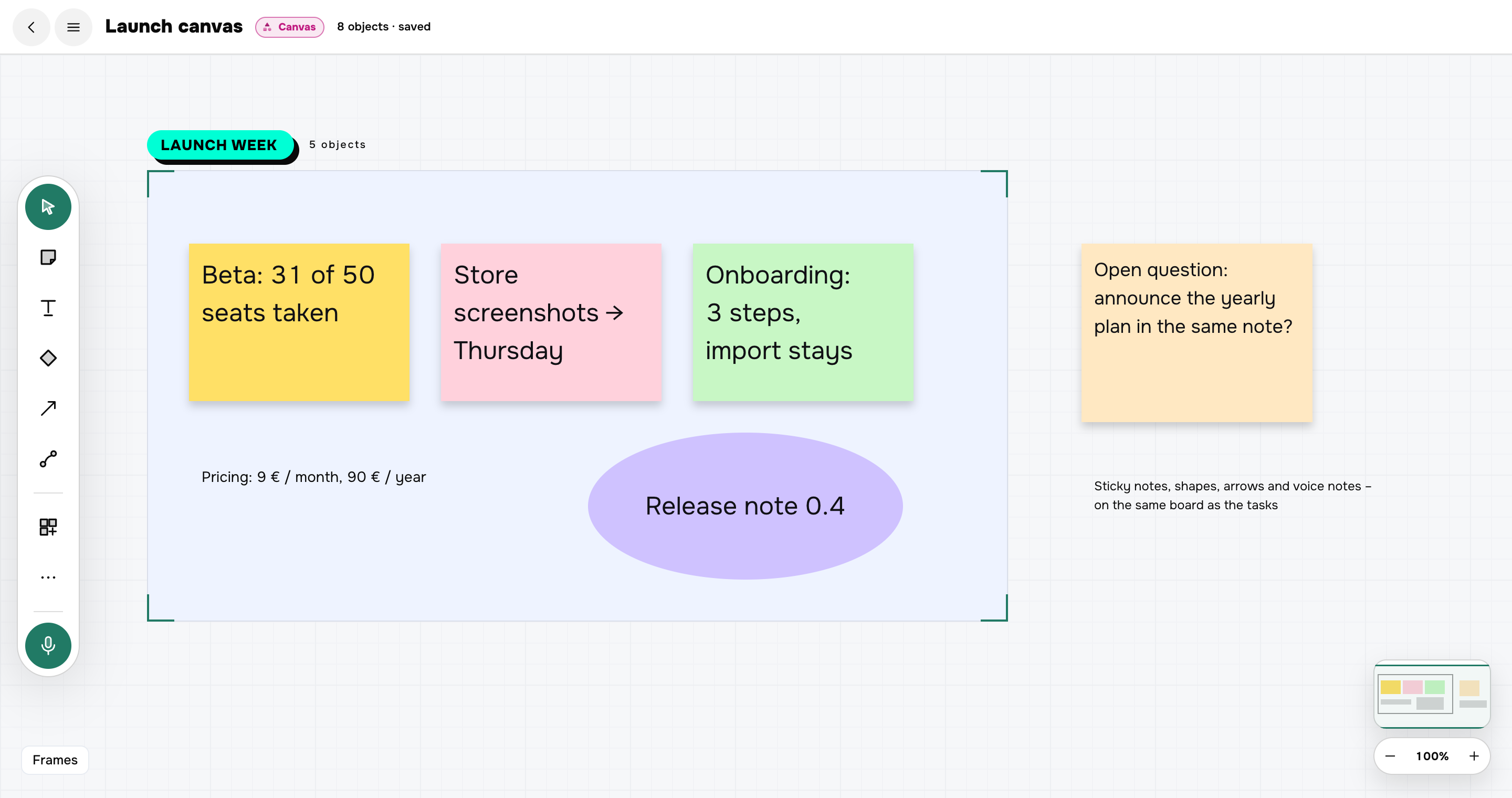The height and width of the screenshot is (798, 1512).
Task: Activate the text tool
Action: point(48,308)
